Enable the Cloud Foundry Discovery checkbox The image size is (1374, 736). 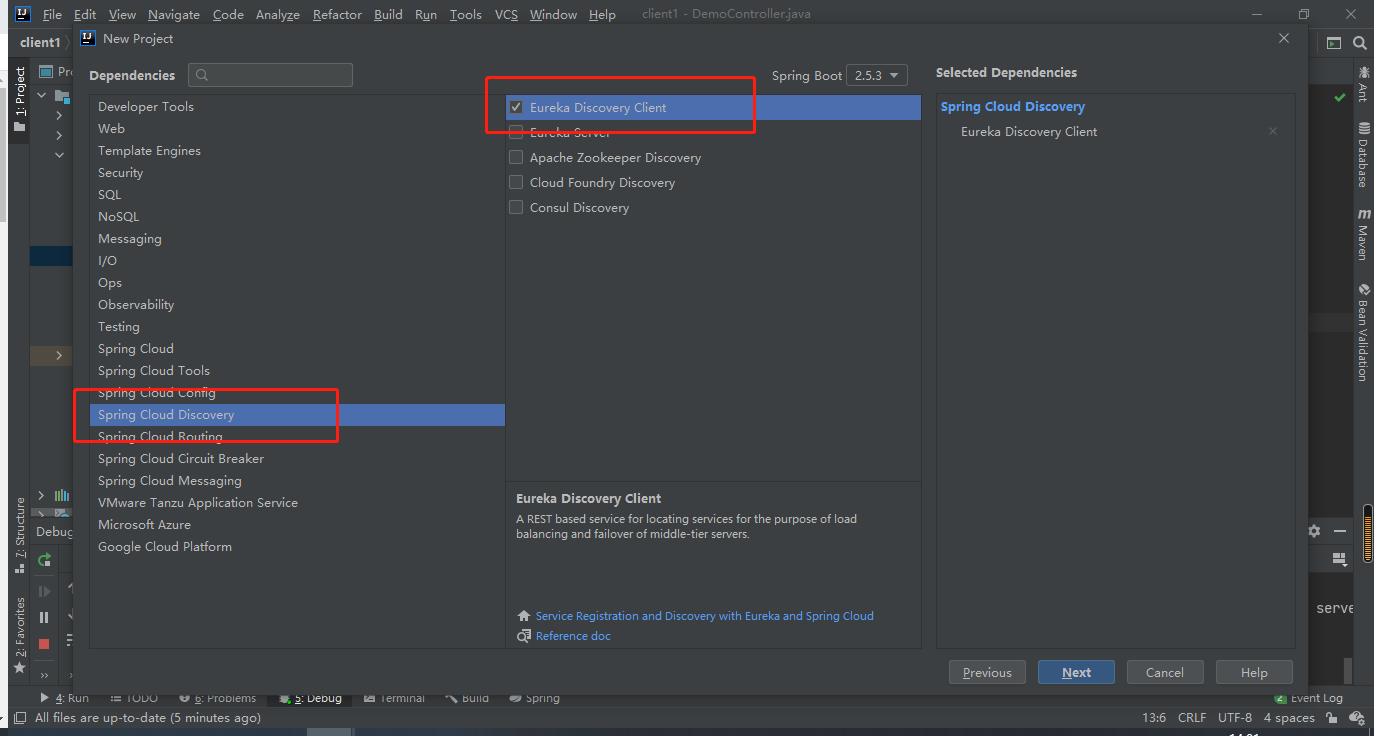[x=516, y=182]
